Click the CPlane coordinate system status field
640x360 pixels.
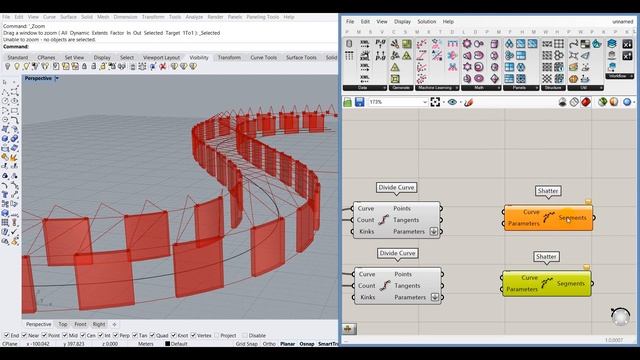point(10,344)
